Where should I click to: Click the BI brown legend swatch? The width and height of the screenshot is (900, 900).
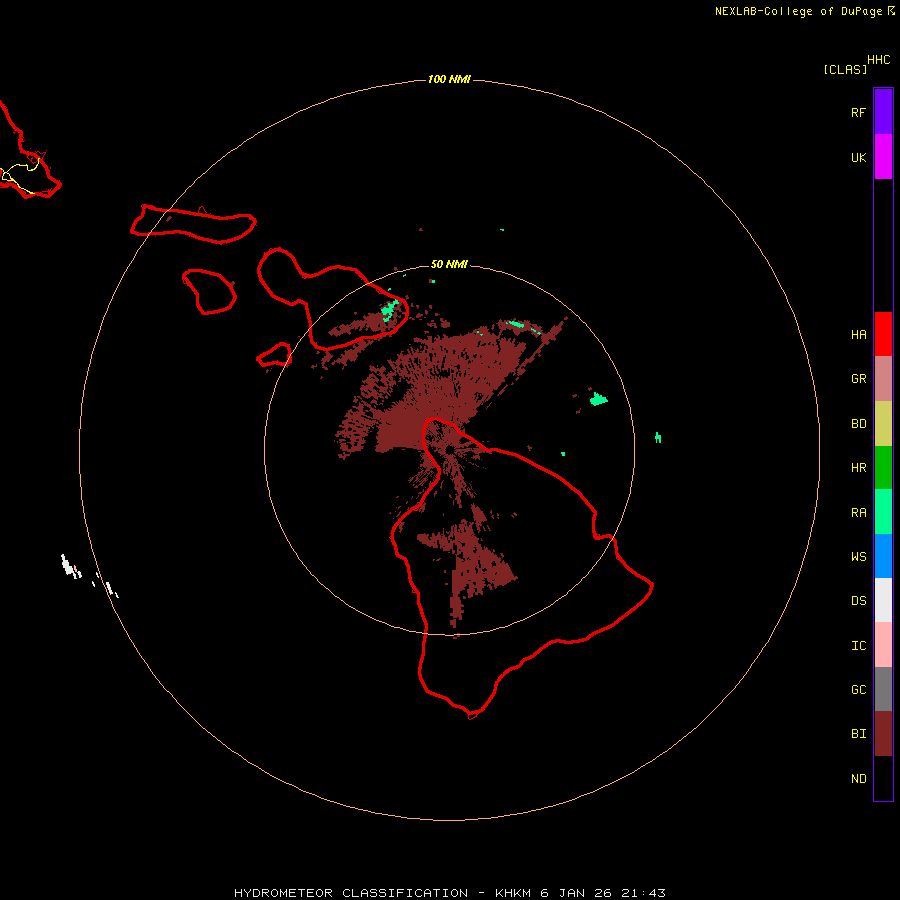883,734
